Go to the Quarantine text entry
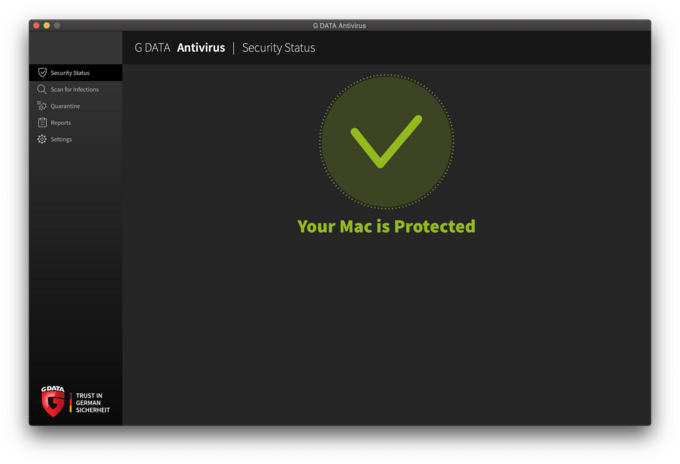Image resolution: width=680 pixels, height=464 pixels. tap(65, 106)
